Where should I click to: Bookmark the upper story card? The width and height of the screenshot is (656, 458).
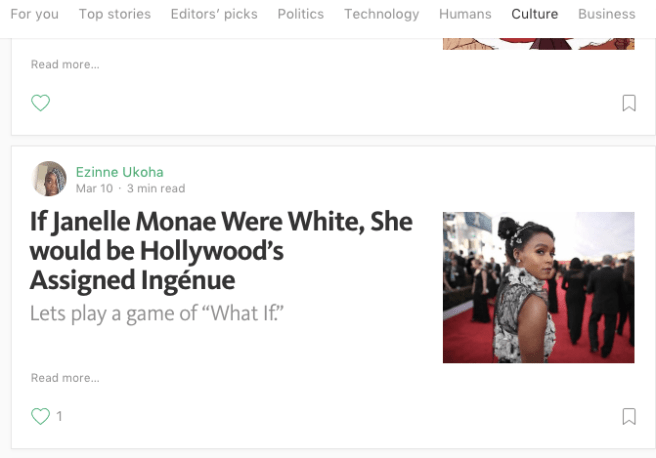[x=629, y=103]
